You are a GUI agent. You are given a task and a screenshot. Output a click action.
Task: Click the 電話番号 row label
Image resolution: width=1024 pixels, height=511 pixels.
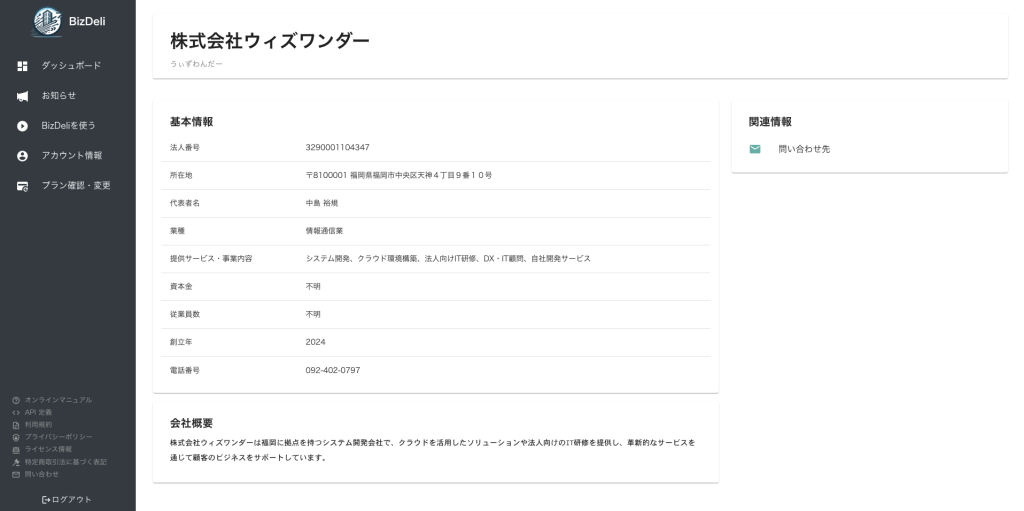click(x=185, y=371)
